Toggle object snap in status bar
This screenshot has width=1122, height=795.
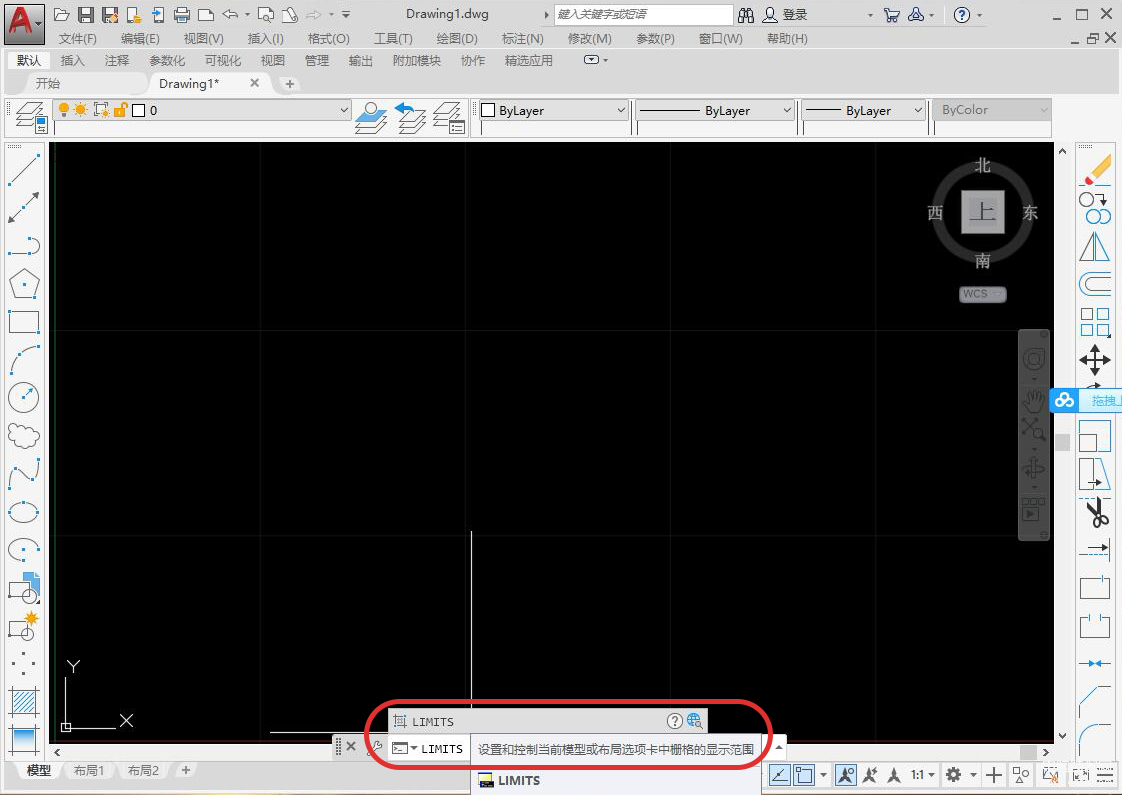point(804,775)
